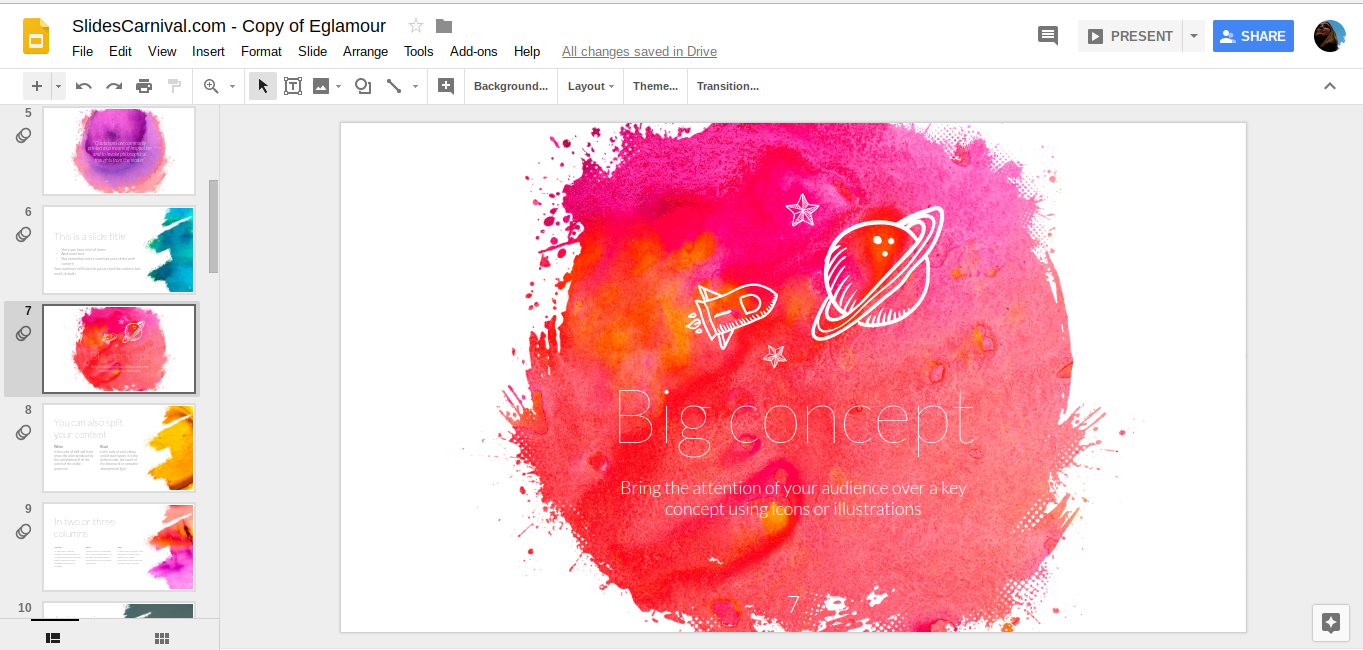This screenshot has width=1363, height=650.
Task: Switch to grid view
Action: point(162,637)
